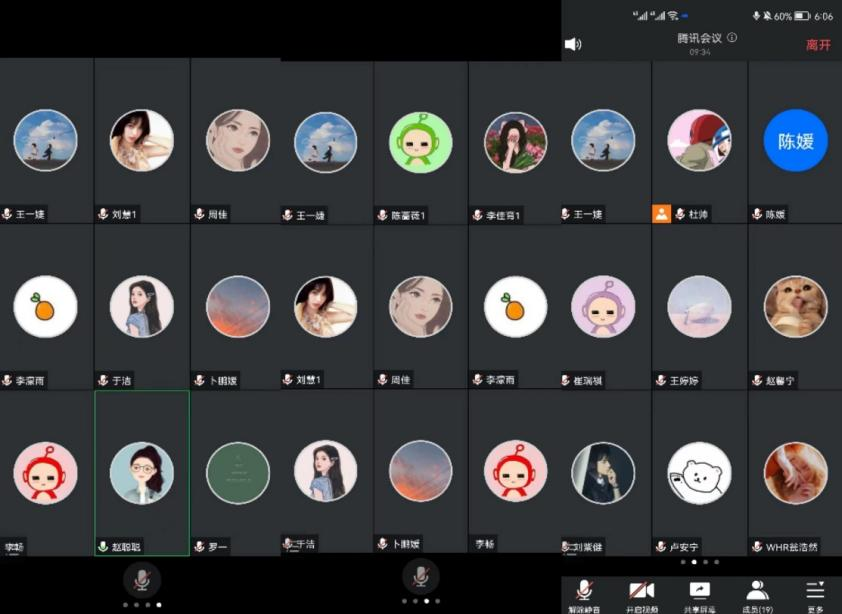This screenshot has width=842, height=614.
Task: Click mic status icon beside WHR龚浩然
Action: pyautogui.click(x=757, y=547)
